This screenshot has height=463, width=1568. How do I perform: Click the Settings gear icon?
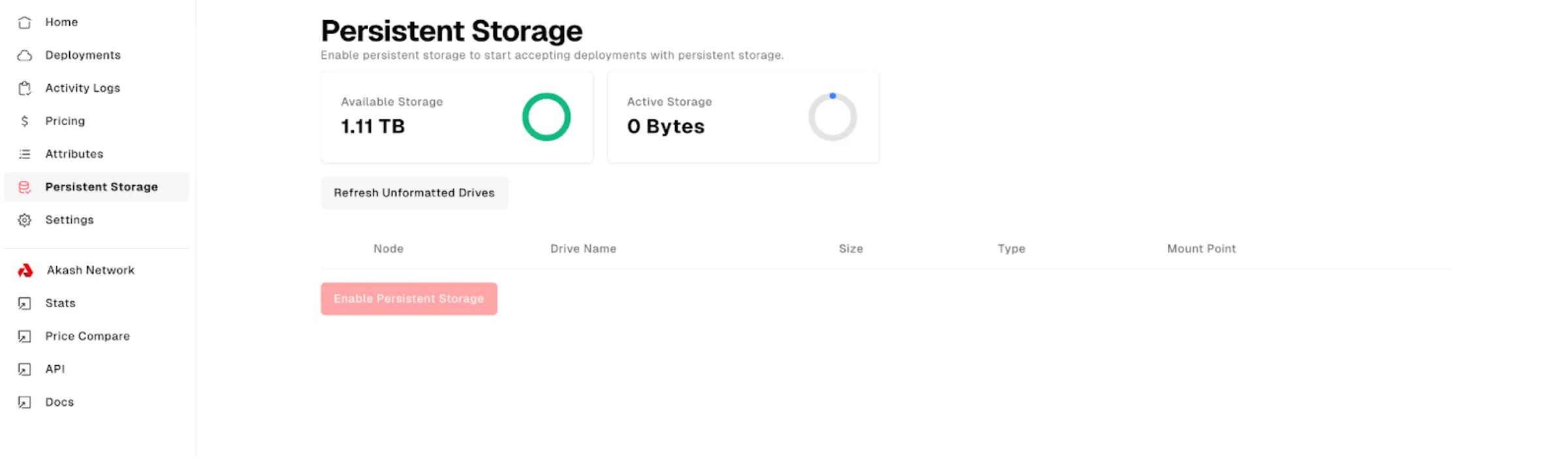tap(25, 220)
